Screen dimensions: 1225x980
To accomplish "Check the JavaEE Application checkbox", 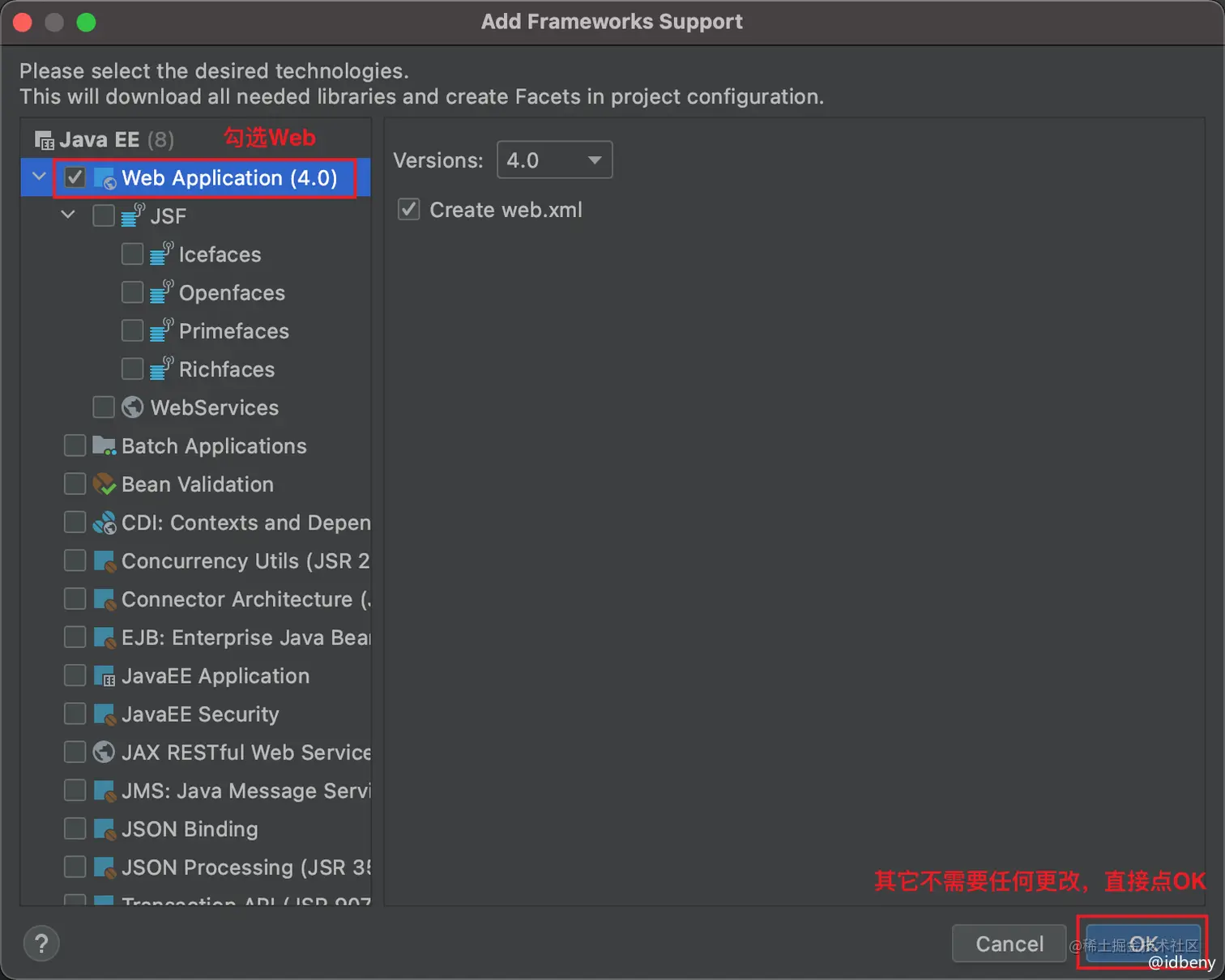I will click(75, 675).
